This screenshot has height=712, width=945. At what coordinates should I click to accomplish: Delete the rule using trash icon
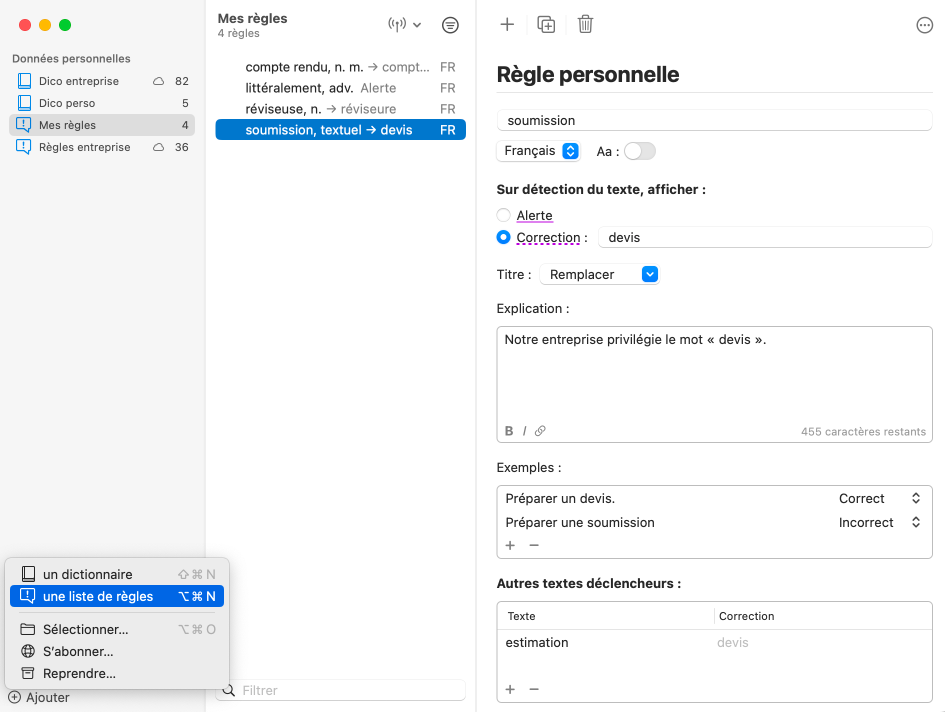coord(585,25)
